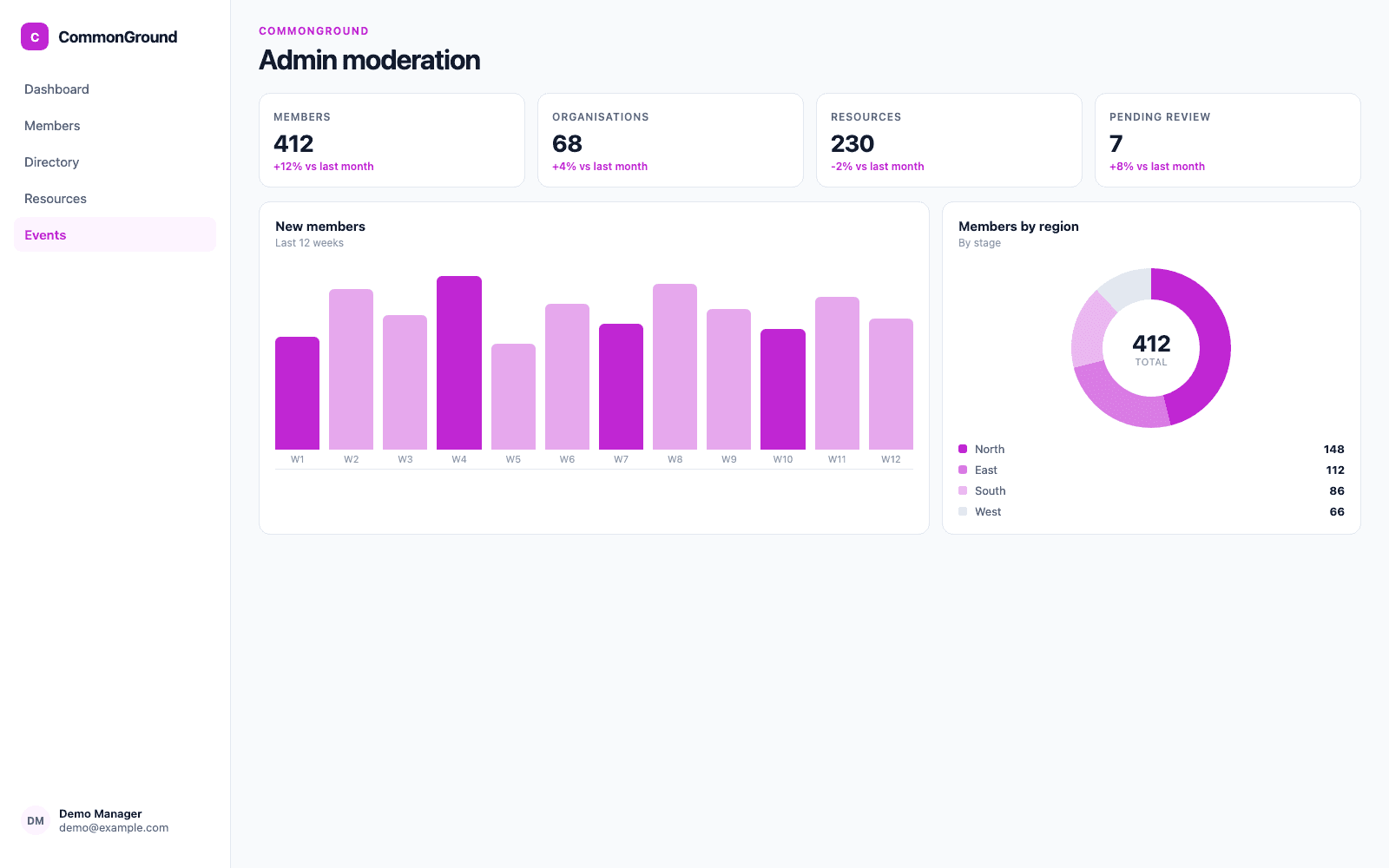Click the W12 bar in New members chart
The width and height of the screenshot is (1389, 868).
click(x=891, y=384)
